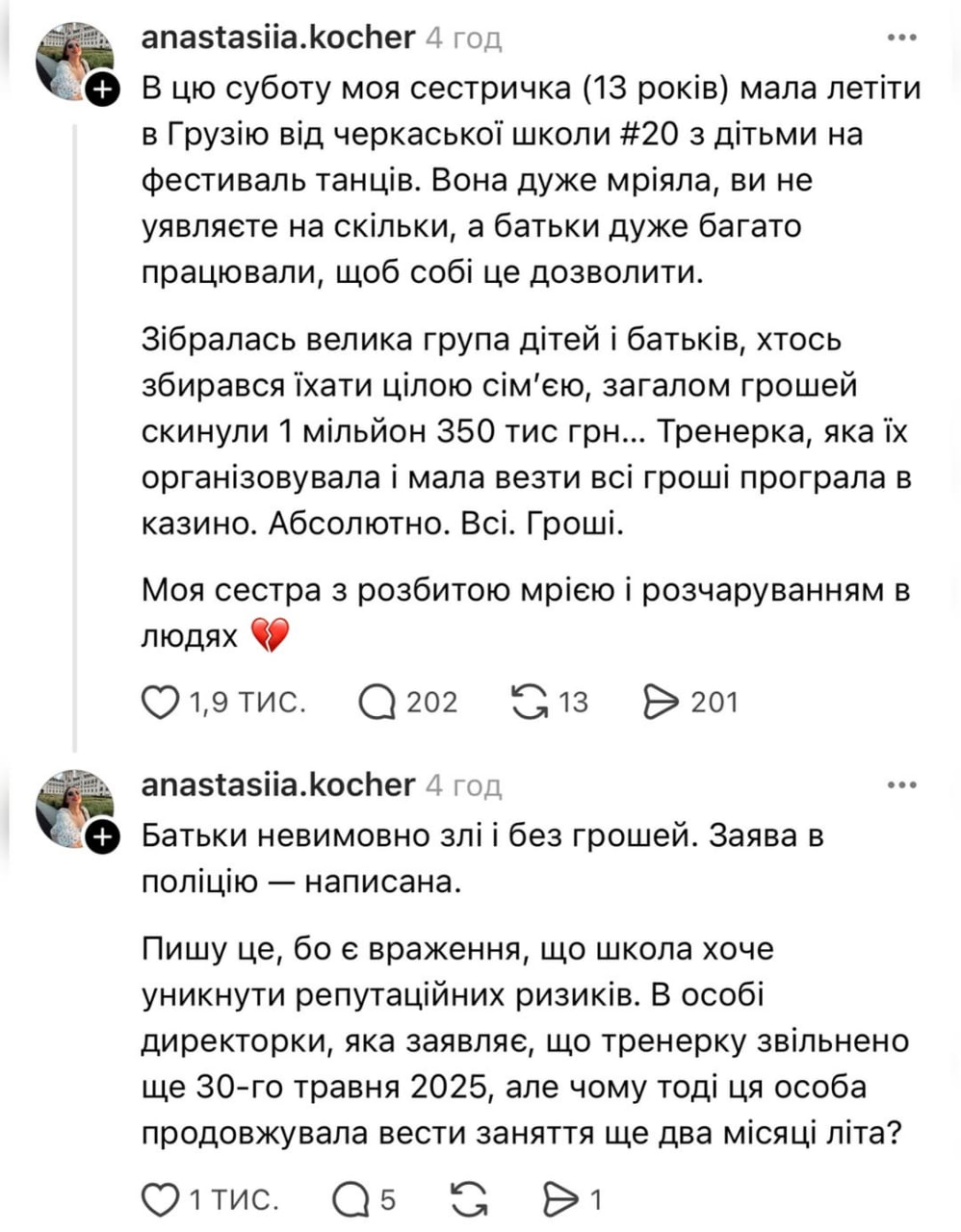This screenshot has height=1232, width=961.
Task: Open more options menu for second post
Action: pos(901,785)
